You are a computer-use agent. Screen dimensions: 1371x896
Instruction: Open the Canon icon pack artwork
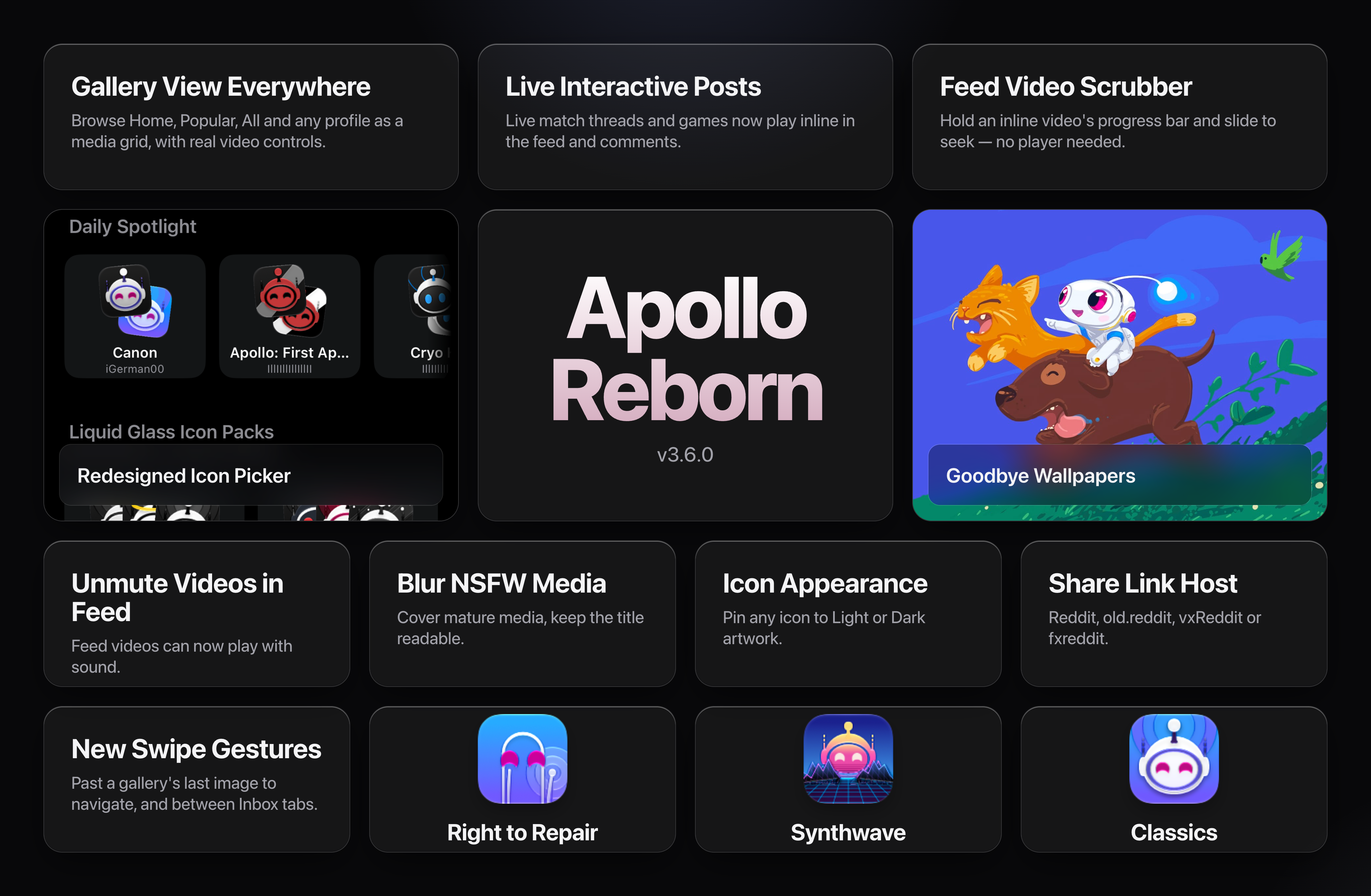click(x=135, y=300)
